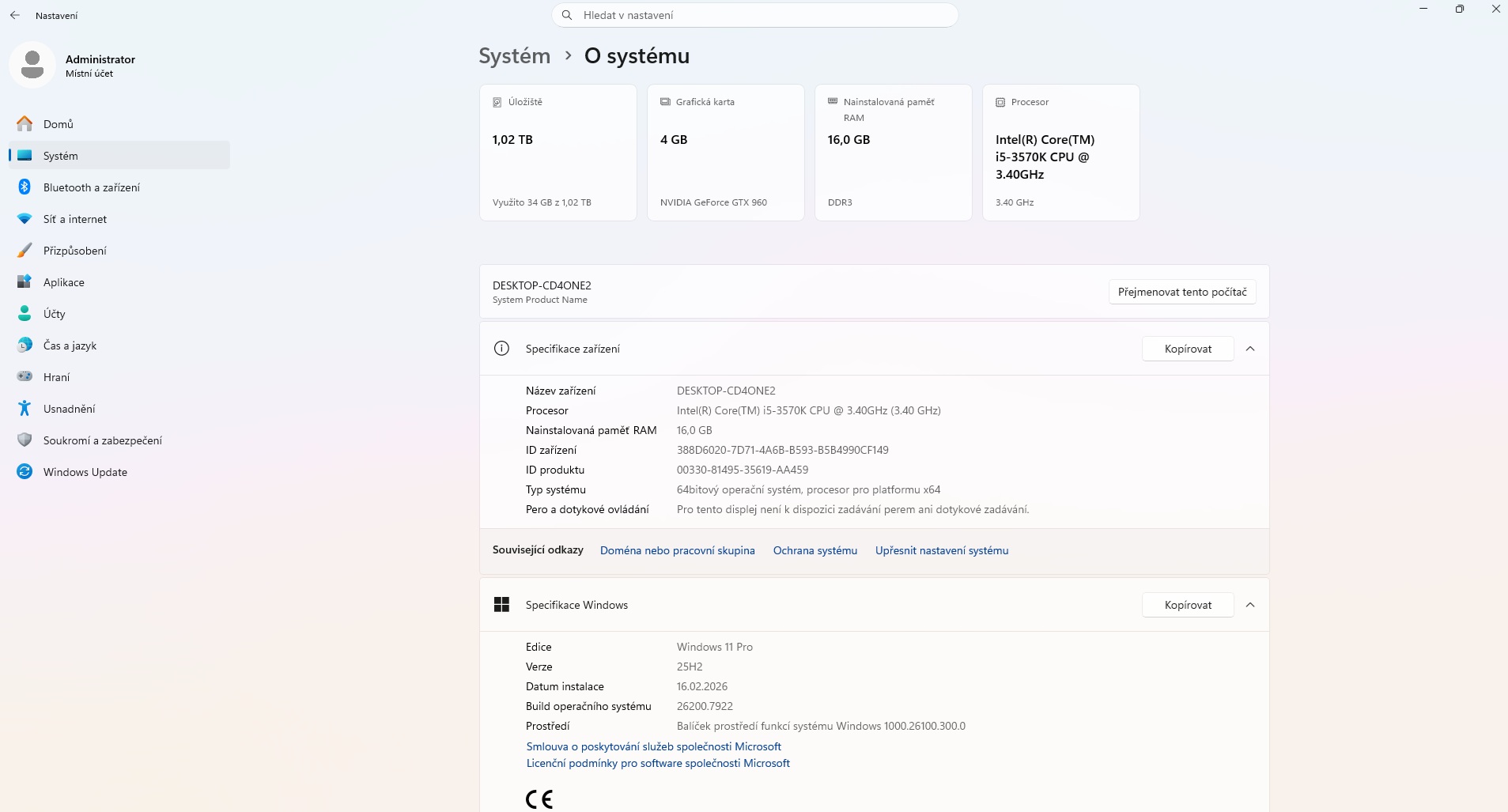Click the back arrow in Nastavení

(x=15, y=15)
